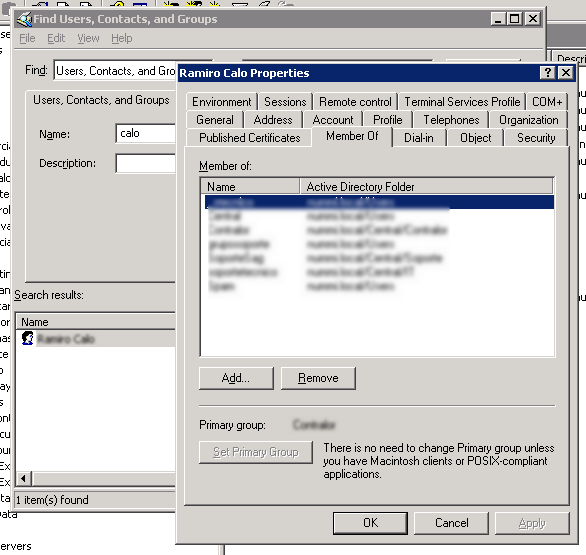Click the left scroll arrow under search results
586x555 pixels.
click(24, 478)
